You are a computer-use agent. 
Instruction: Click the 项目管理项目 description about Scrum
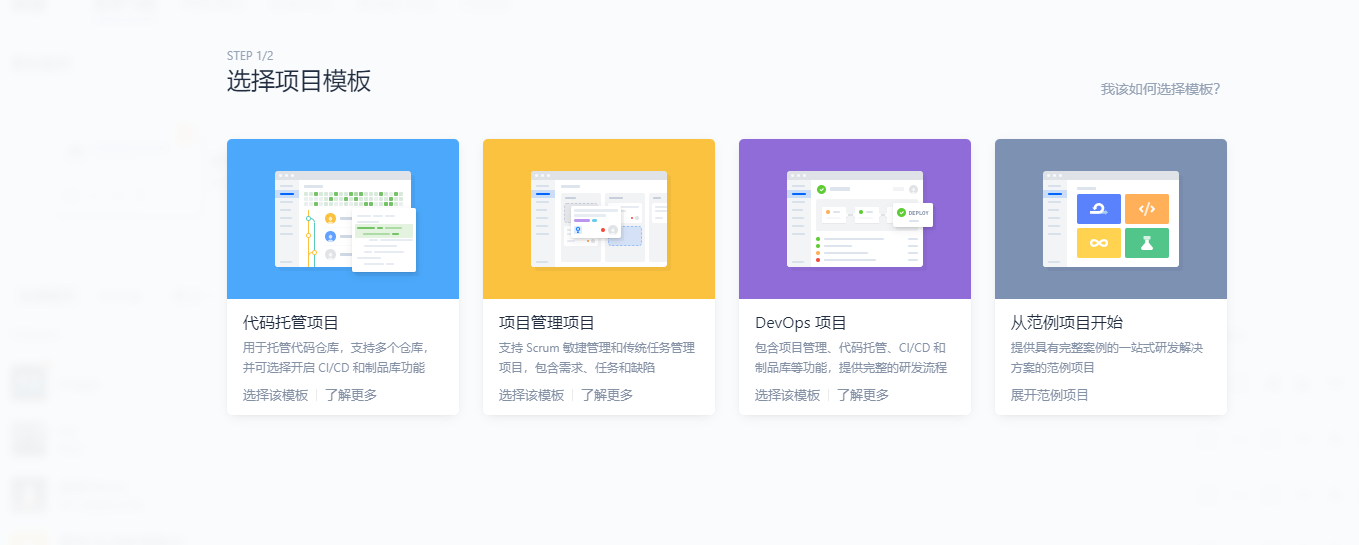pyautogui.click(x=597, y=358)
